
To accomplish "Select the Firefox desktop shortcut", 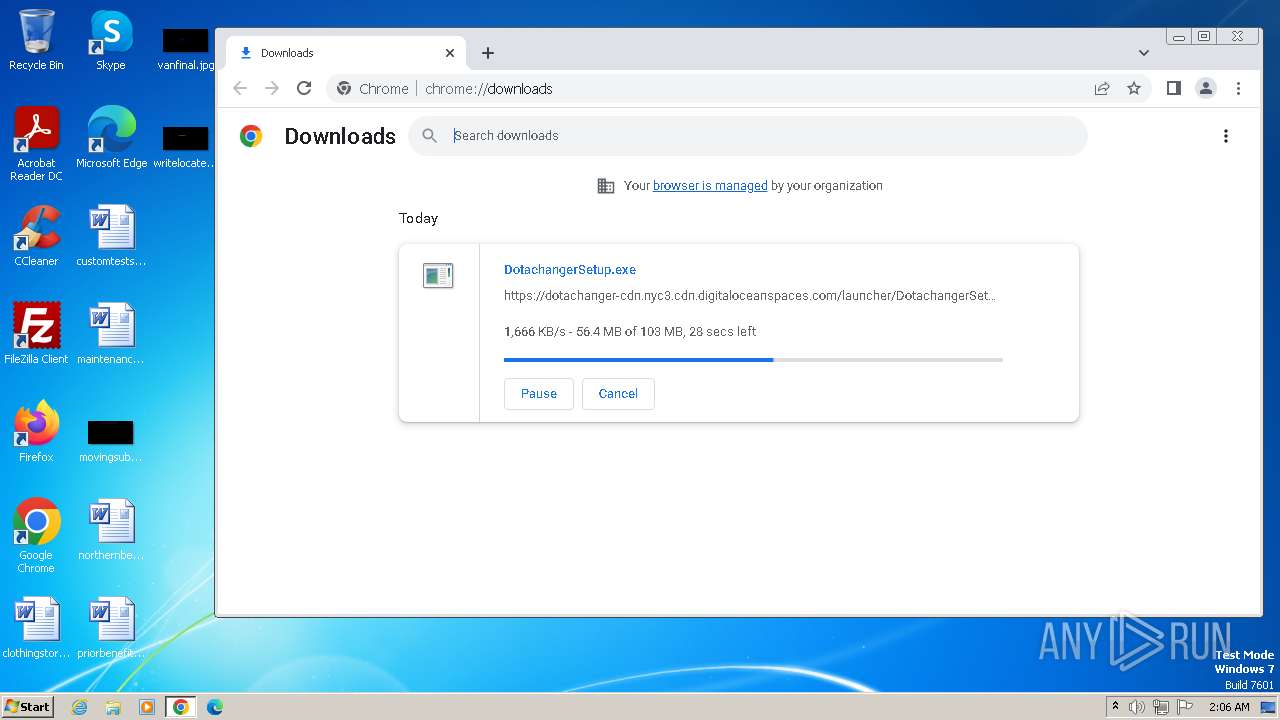I will [x=36, y=432].
